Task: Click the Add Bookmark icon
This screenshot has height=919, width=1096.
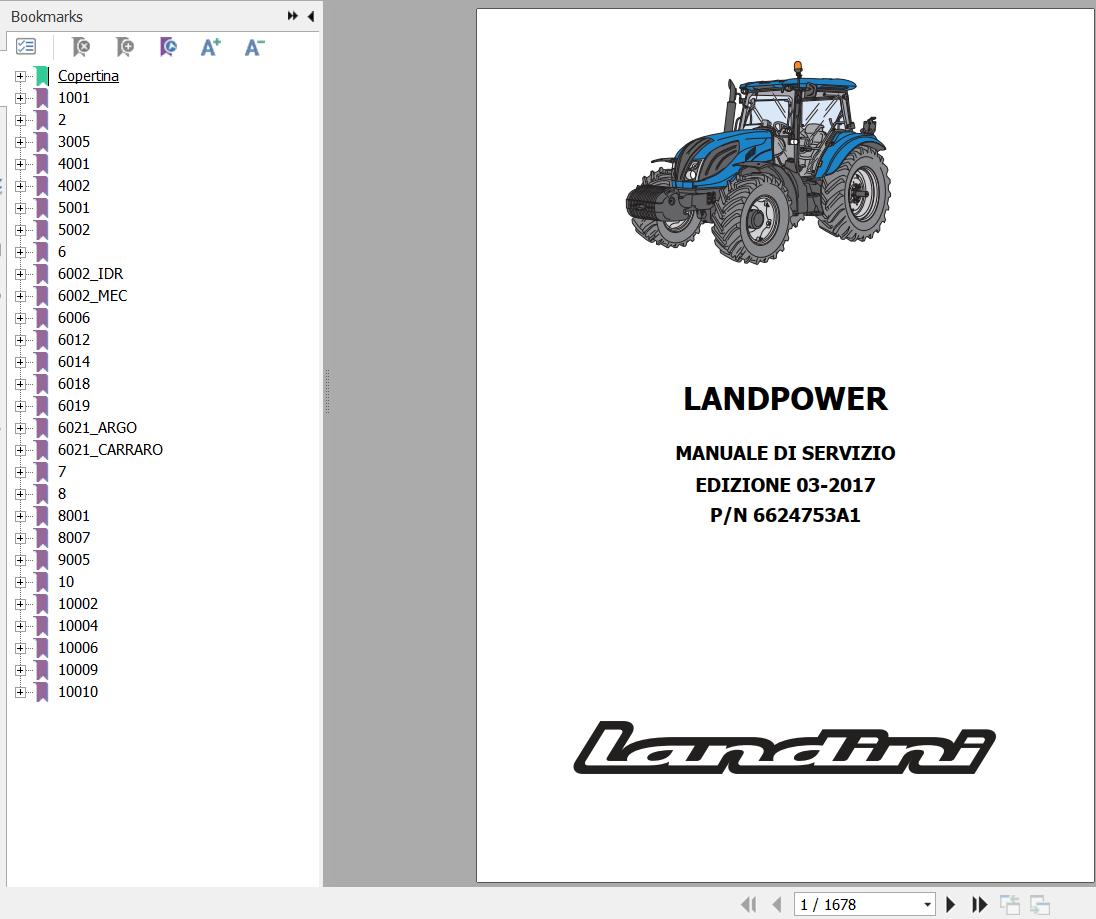Action: (124, 47)
